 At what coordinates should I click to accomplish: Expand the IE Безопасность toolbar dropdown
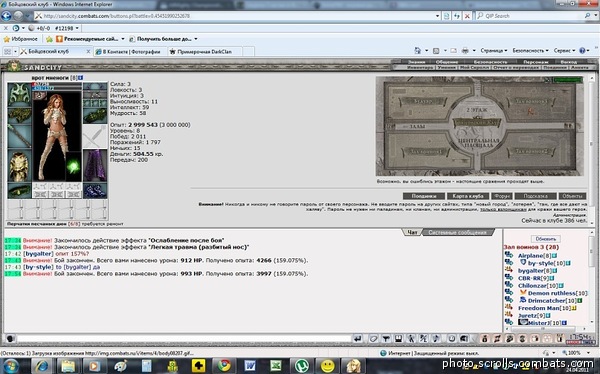click(x=530, y=51)
